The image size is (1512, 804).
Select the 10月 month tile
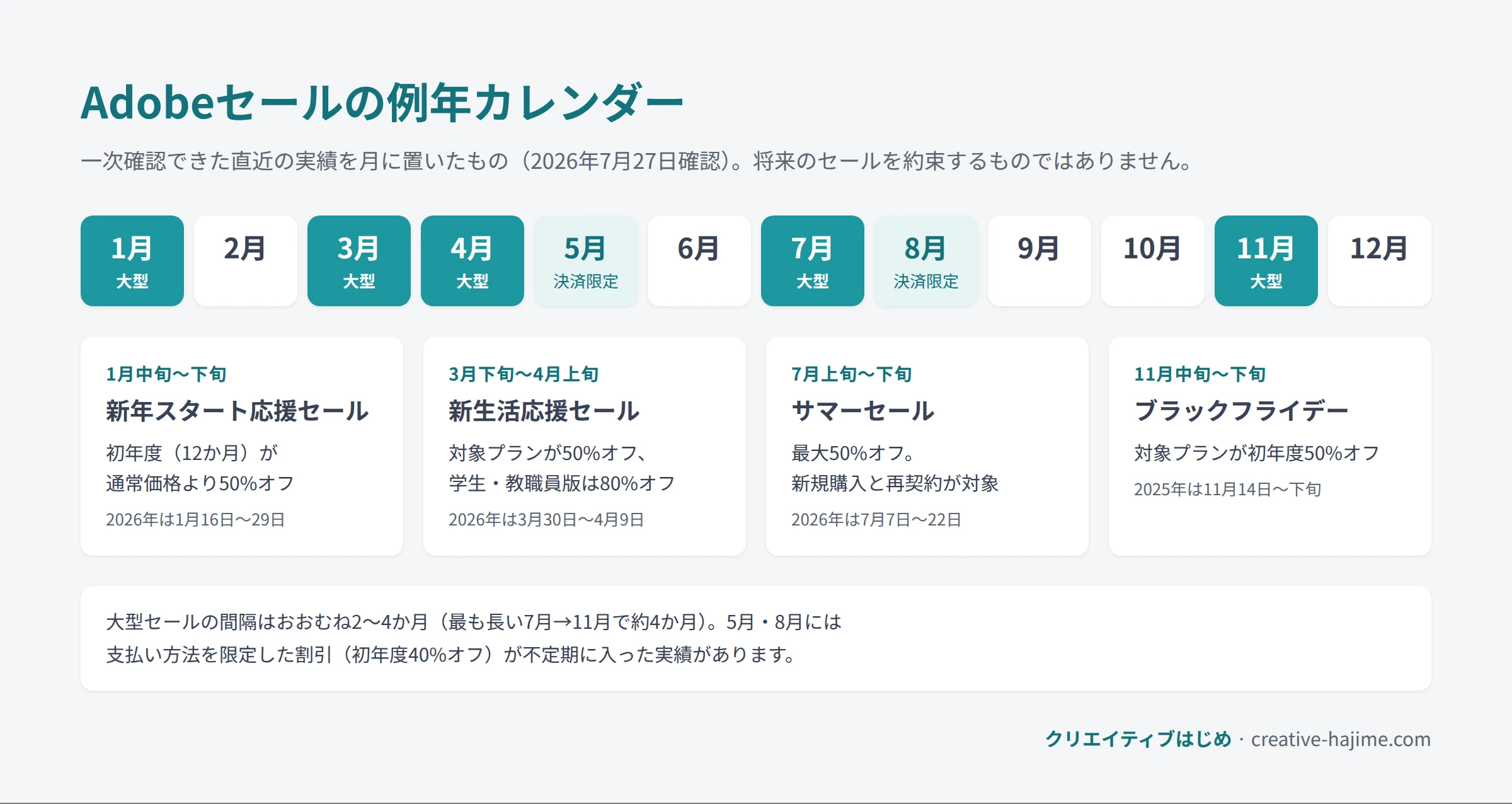coord(1153,261)
